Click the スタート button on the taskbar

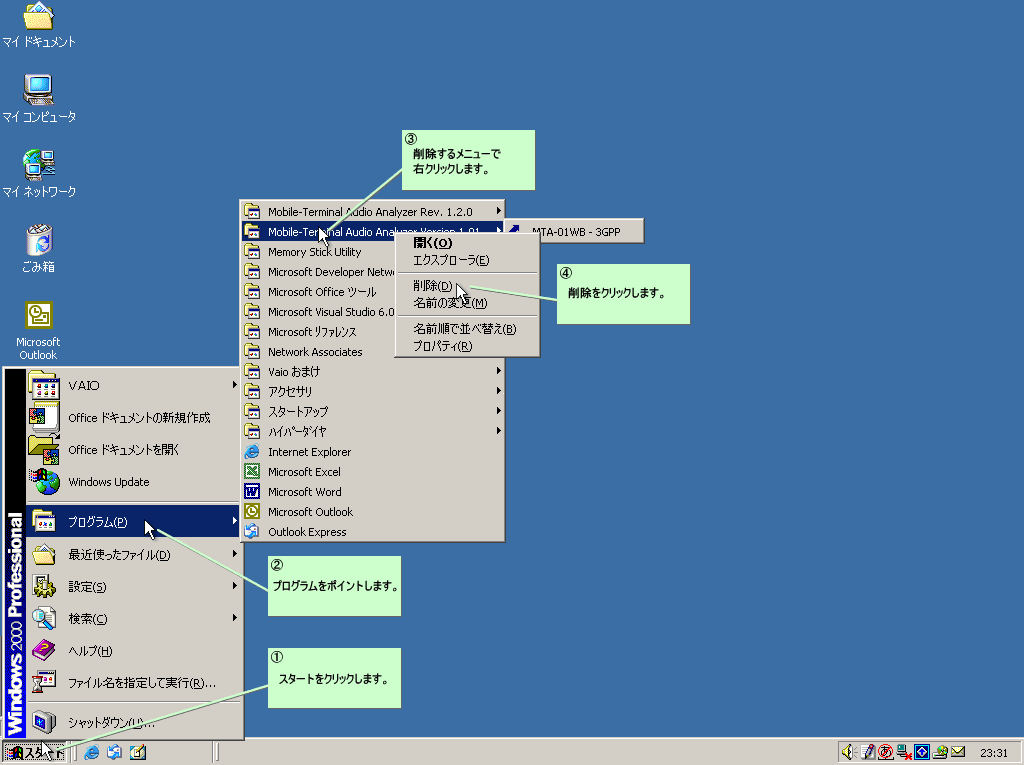click(x=35, y=753)
